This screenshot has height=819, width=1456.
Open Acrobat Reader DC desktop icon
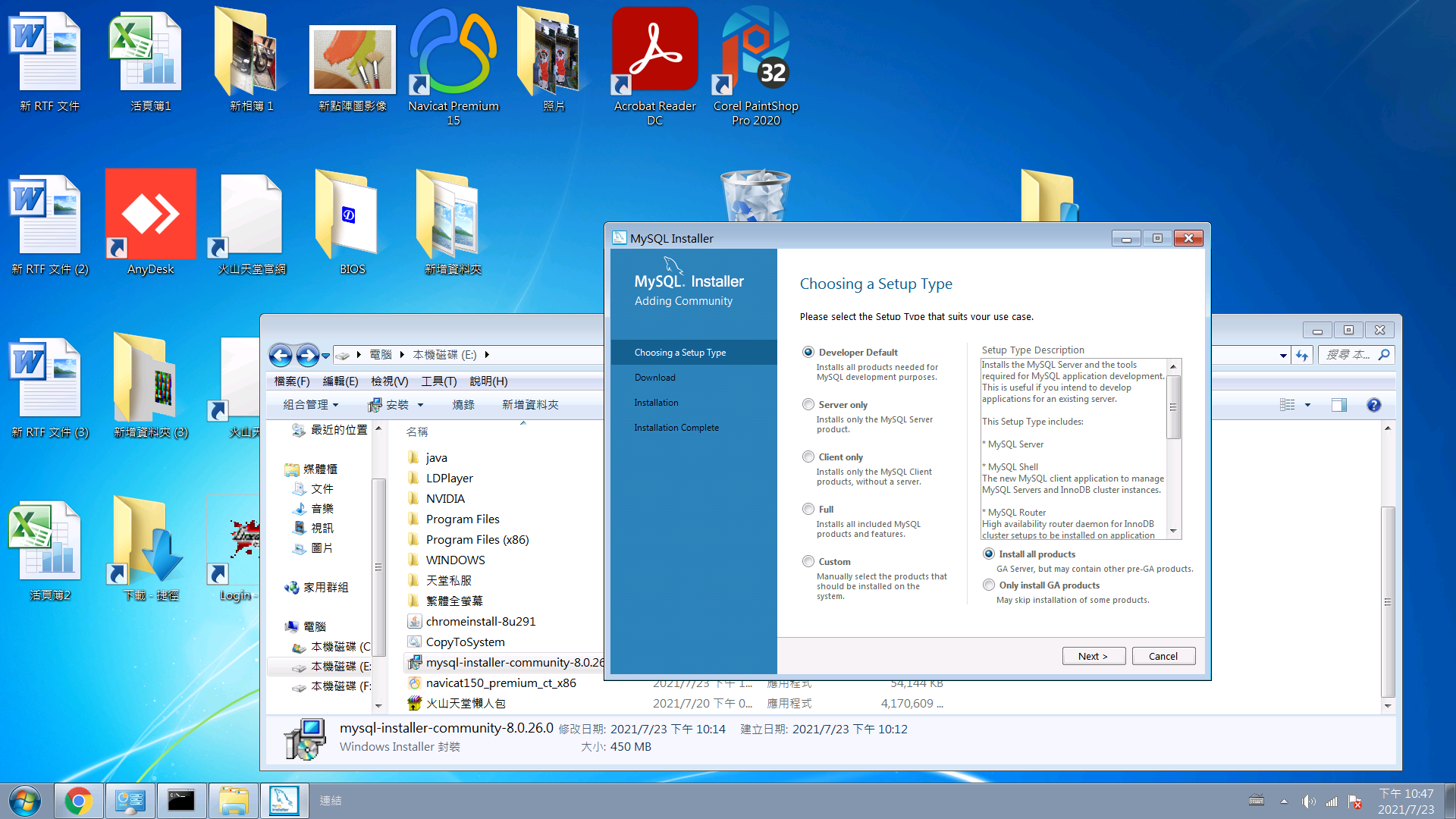click(x=654, y=67)
